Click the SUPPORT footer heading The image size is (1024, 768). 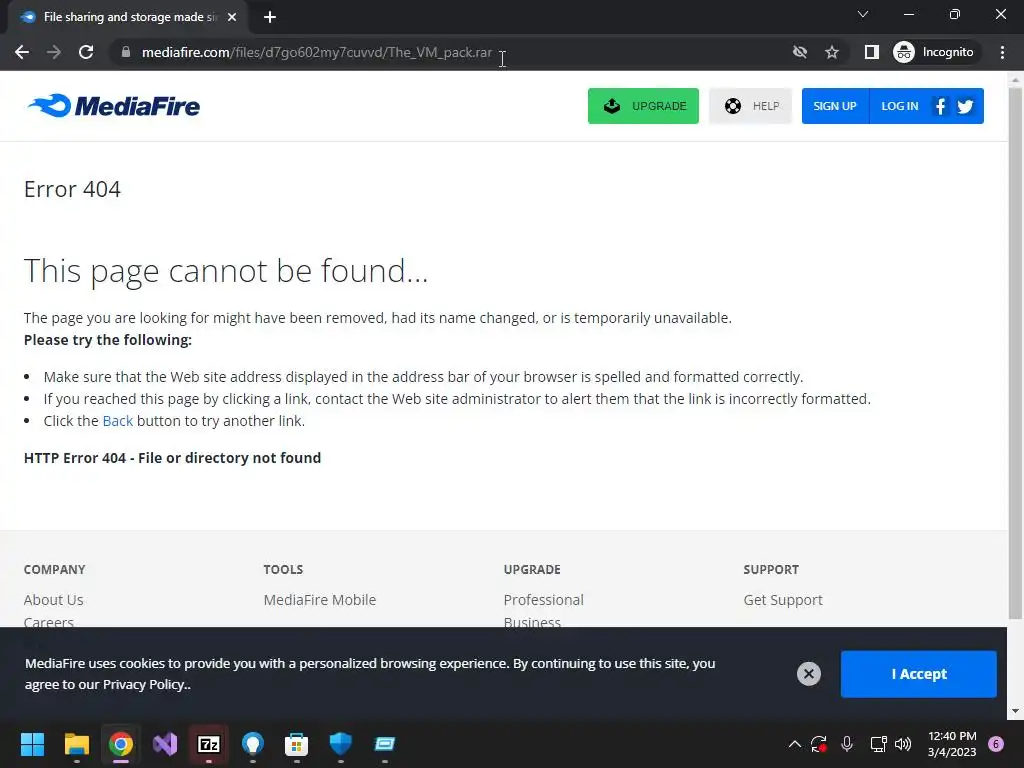(x=771, y=569)
